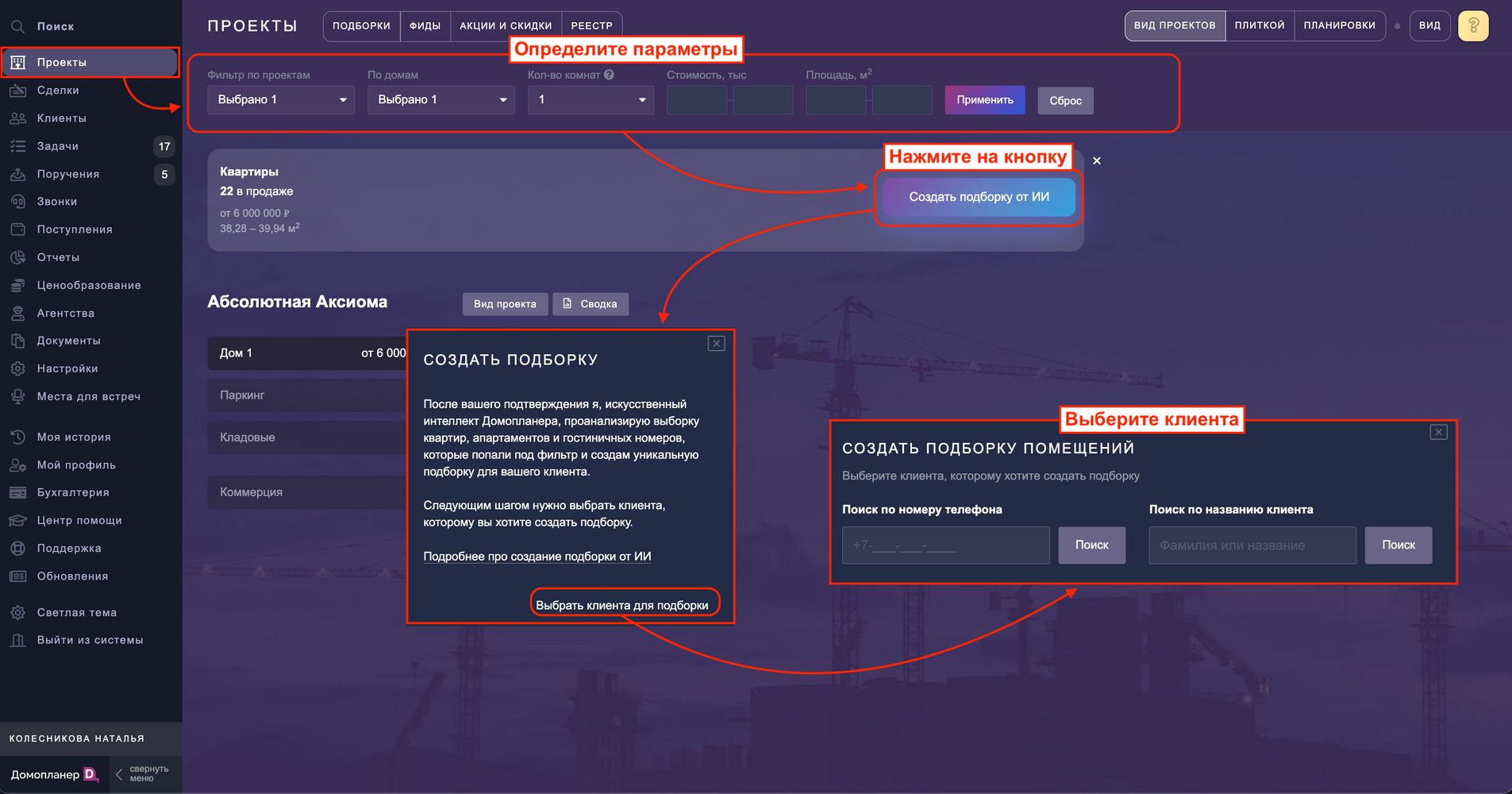This screenshot has height=794, width=1512.
Task: Switch to the Фиды tab
Action: pyautogui.click(x=425, y=25)
